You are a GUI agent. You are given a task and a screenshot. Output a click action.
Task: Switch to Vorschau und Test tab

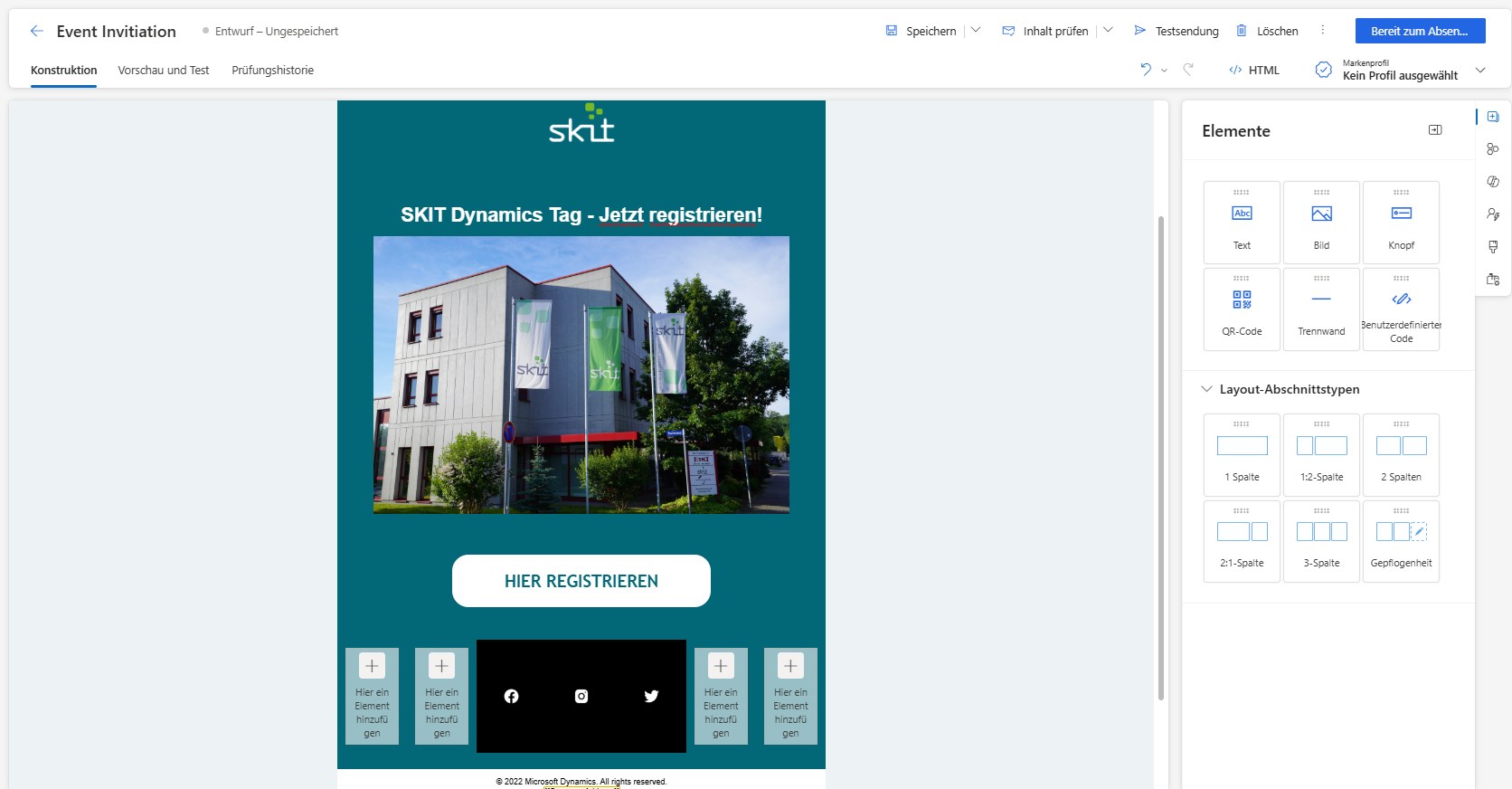tap(163, 71)
